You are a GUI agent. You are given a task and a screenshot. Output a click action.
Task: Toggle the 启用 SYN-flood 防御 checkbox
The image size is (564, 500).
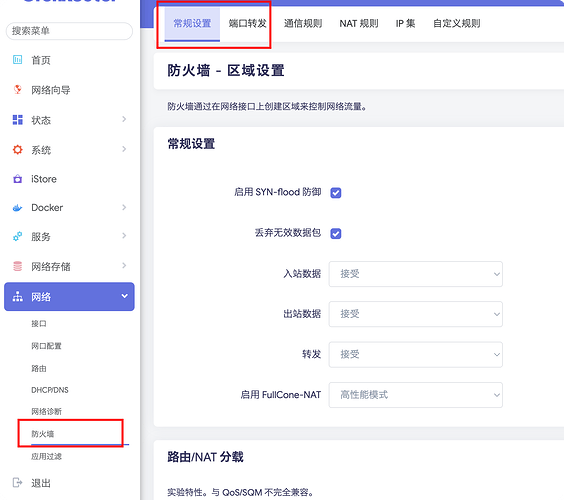click(x=336, y=193)
